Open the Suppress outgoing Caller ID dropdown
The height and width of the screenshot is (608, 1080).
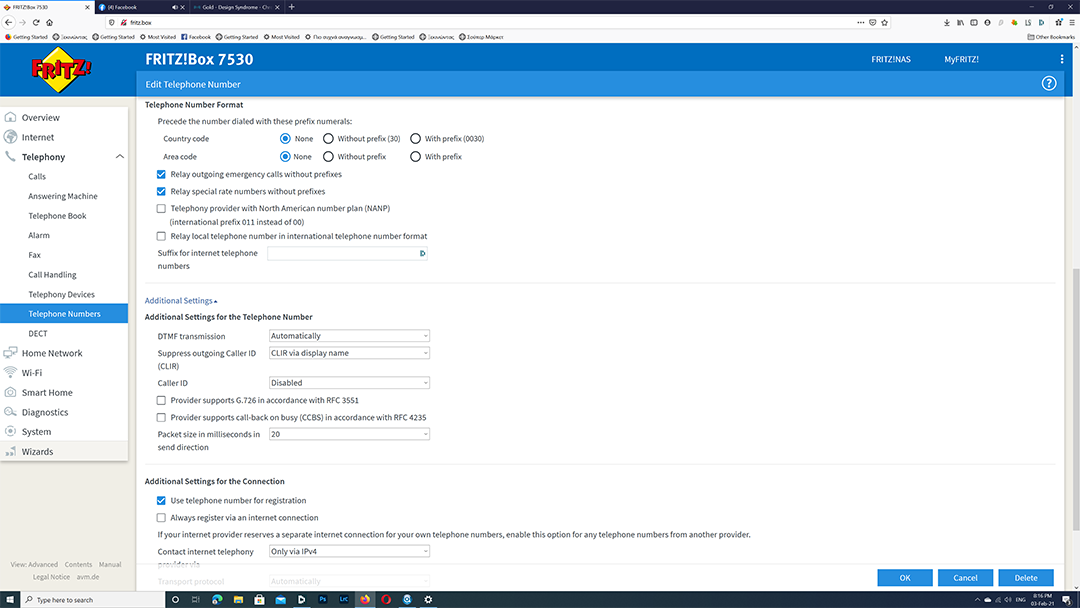349,353
